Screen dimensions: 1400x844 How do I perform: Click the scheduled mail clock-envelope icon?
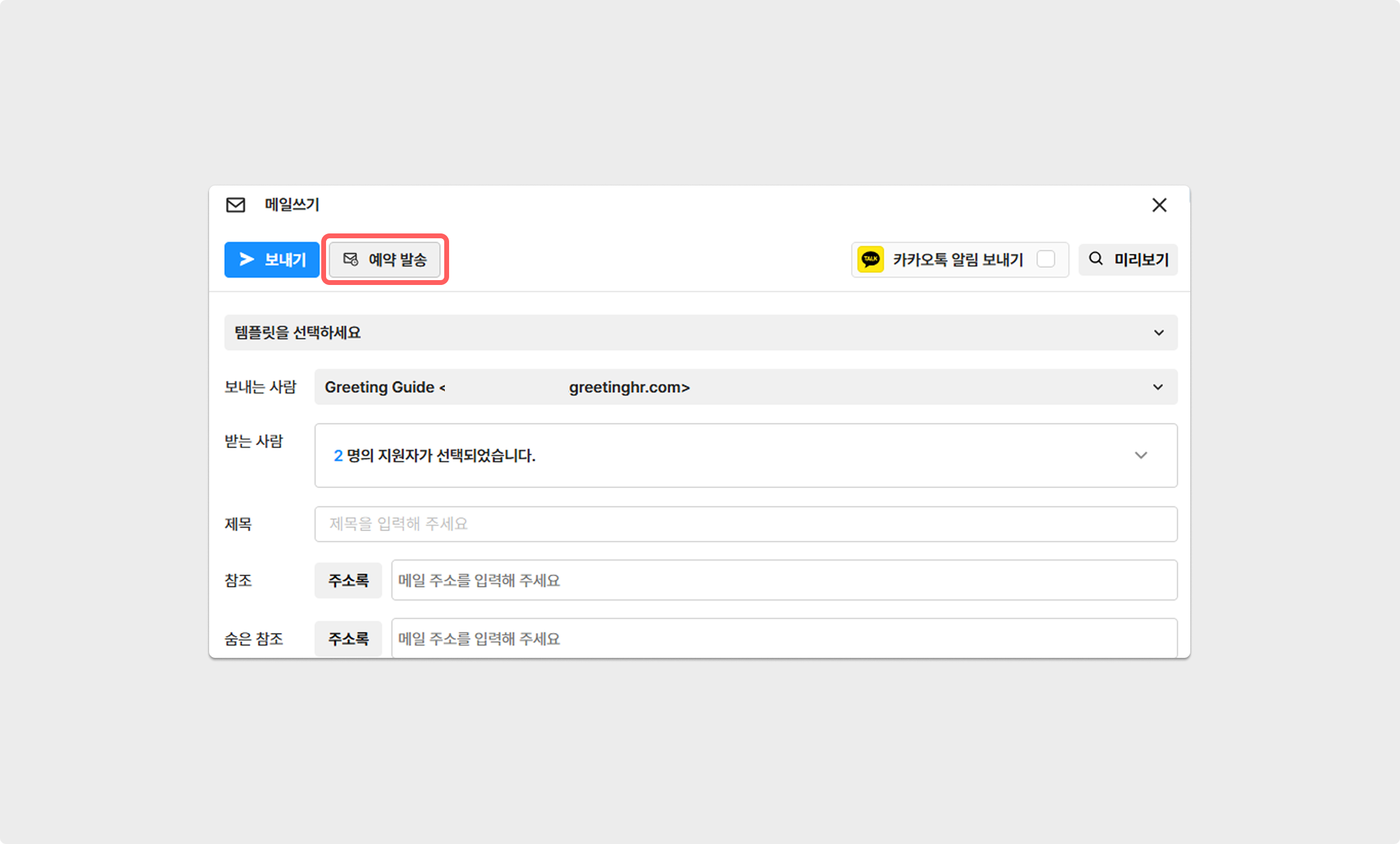click(351, 260)
